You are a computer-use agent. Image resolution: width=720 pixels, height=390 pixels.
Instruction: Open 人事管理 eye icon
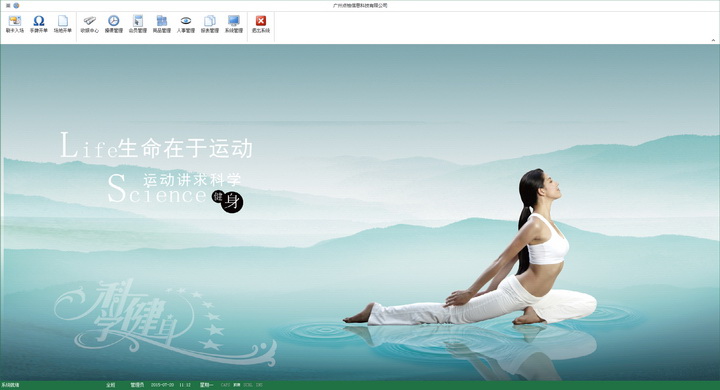click(186, 24)
